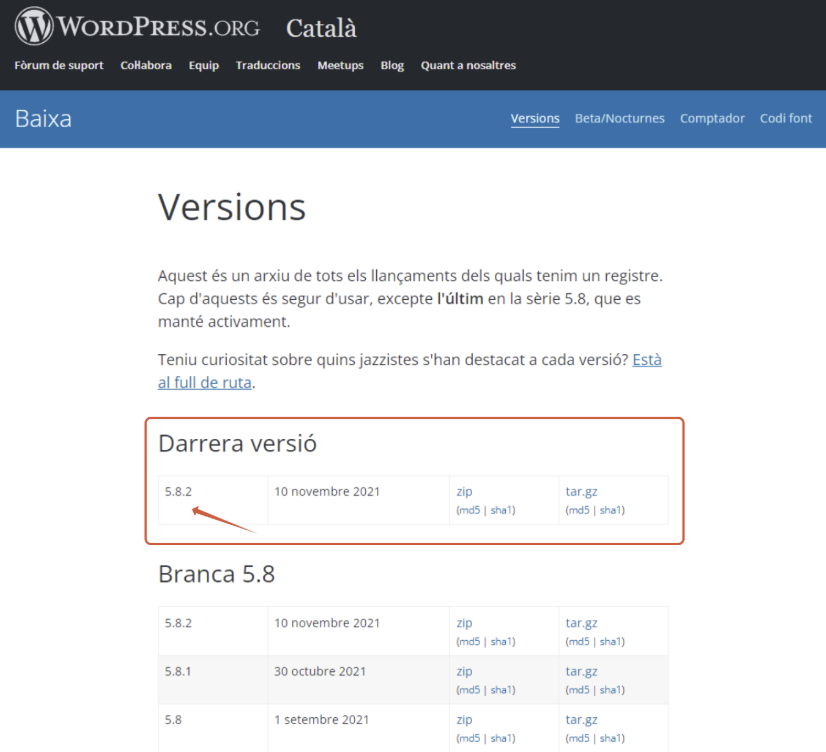
Task: Open the Fòrum de suport menu item
Action: [x=59, y=65]
